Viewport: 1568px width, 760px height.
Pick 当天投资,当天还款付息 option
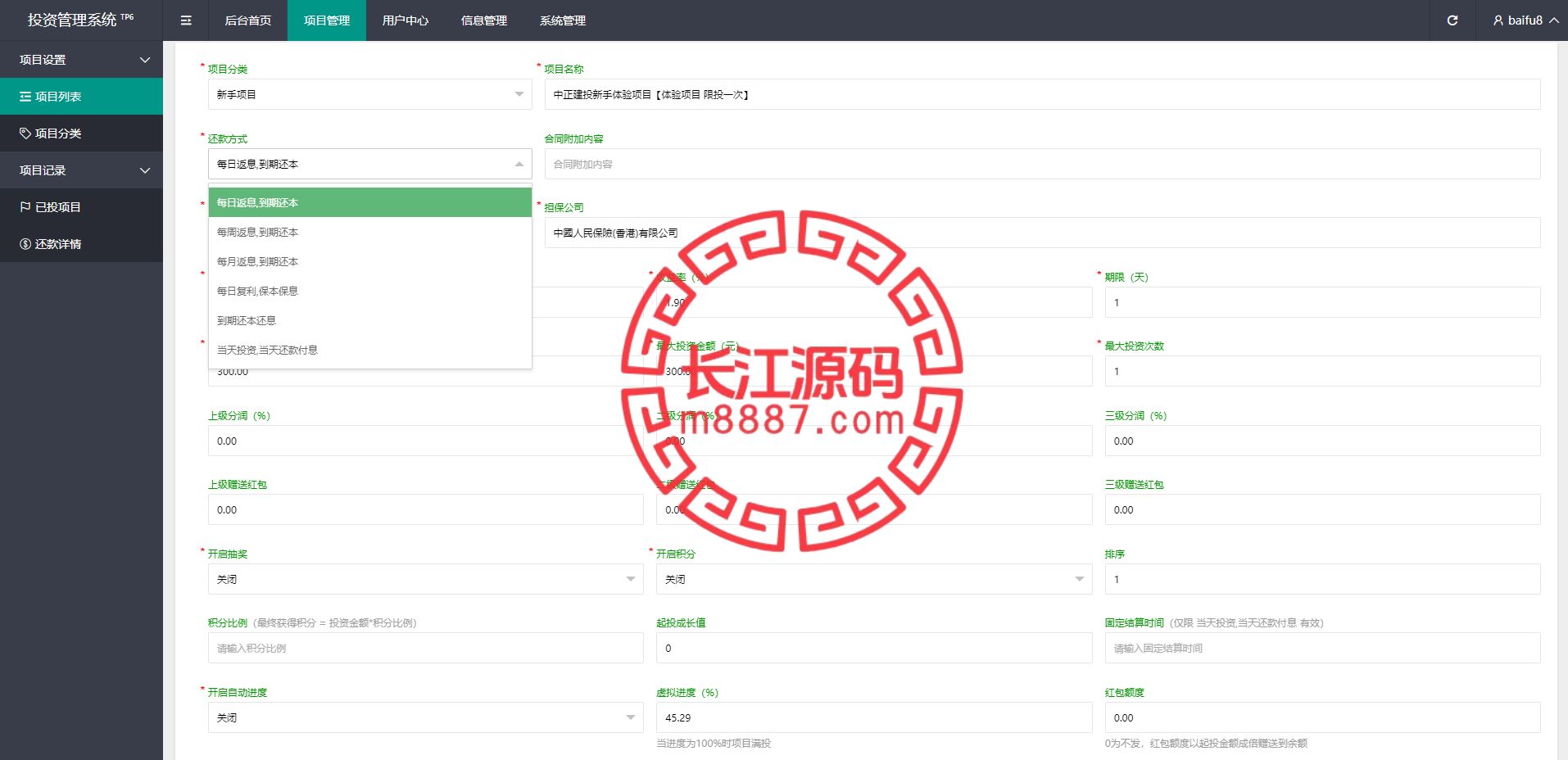(x=370, y=350)
